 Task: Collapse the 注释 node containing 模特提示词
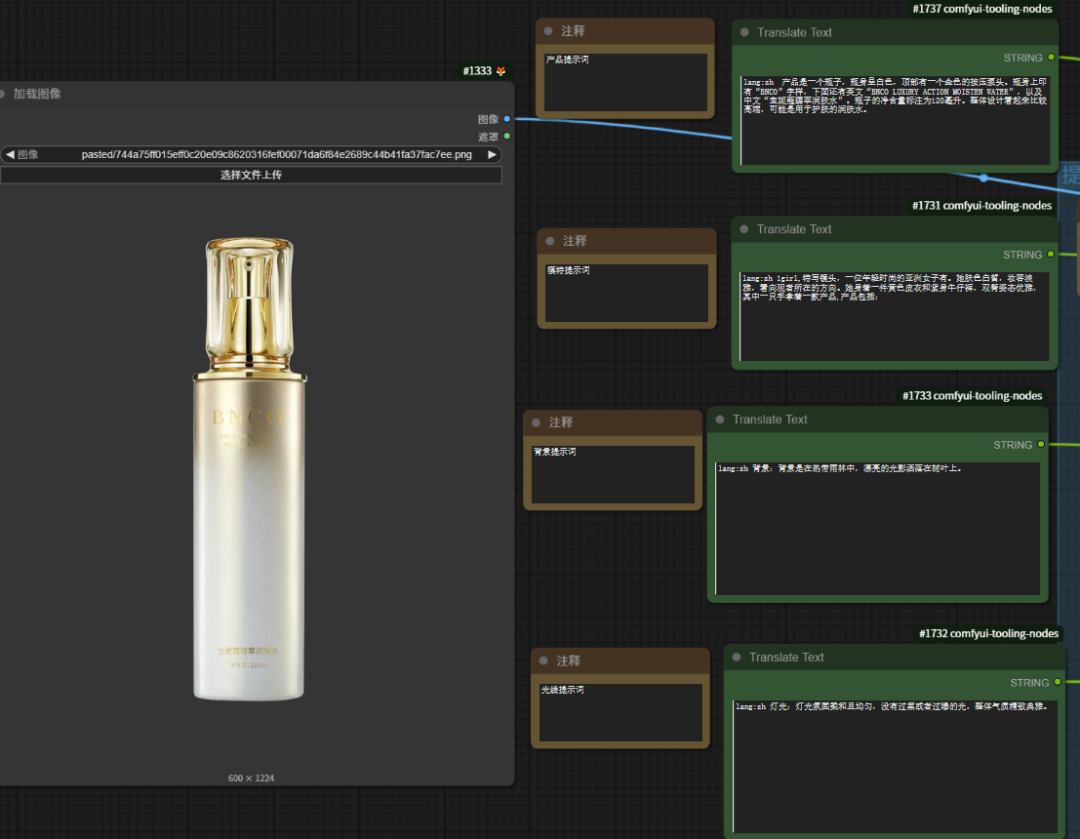[x=550, y=241]
